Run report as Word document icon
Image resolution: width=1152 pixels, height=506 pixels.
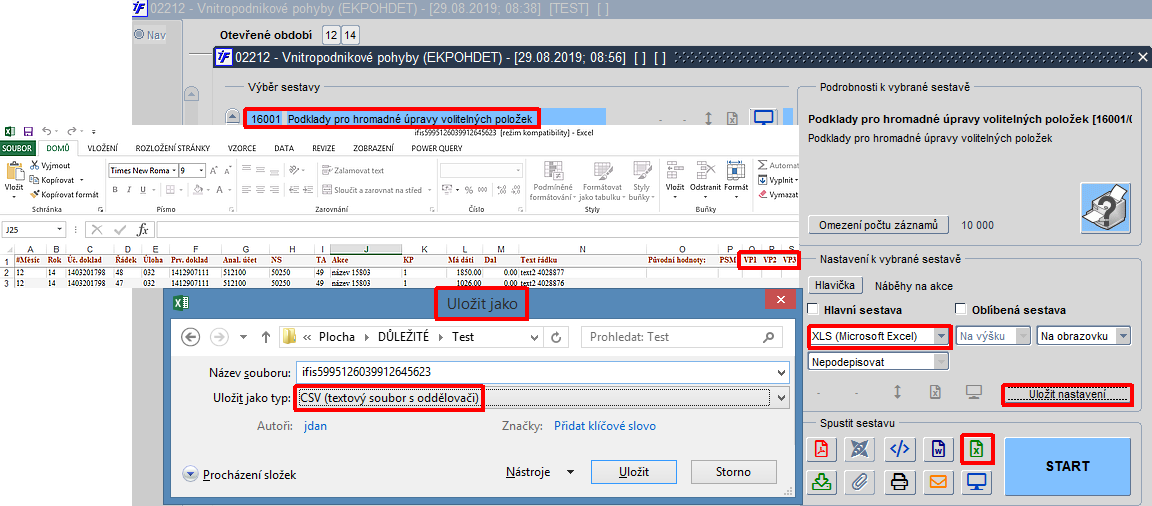[938, 449]
